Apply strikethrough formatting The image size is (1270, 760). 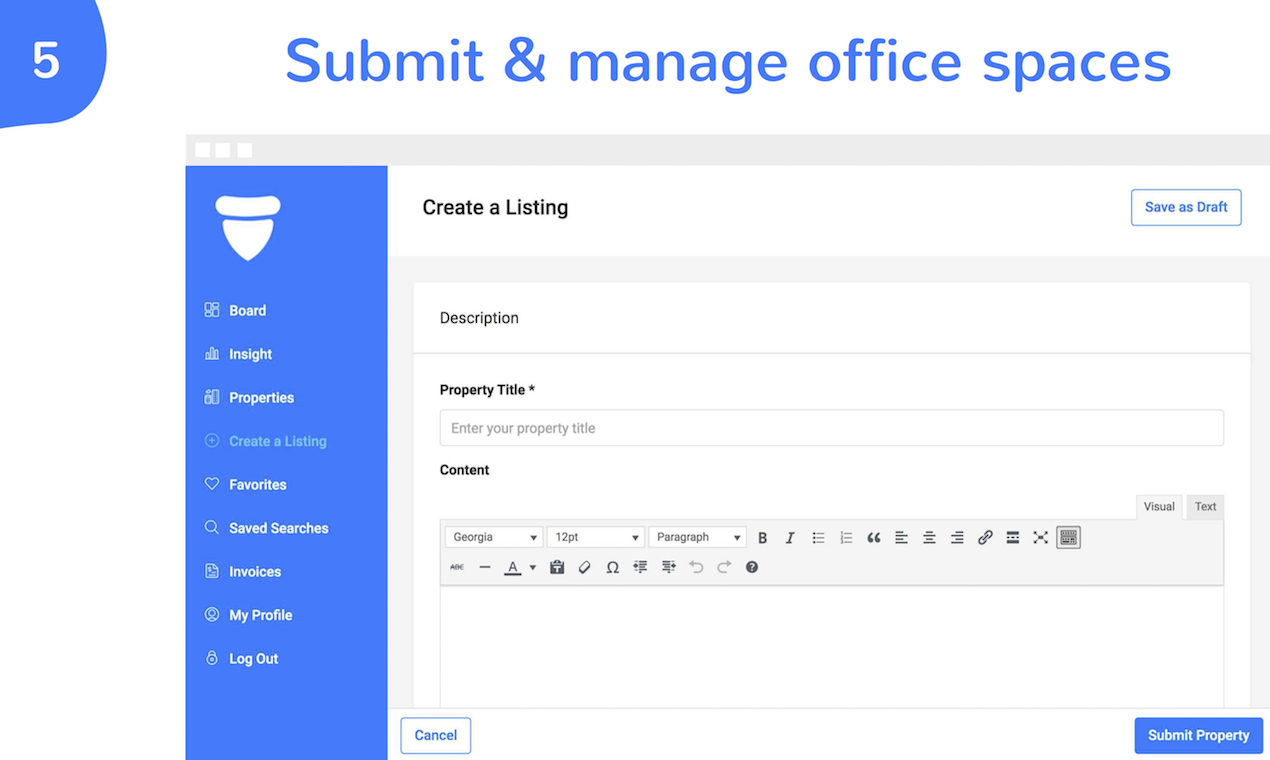point(458,567)
